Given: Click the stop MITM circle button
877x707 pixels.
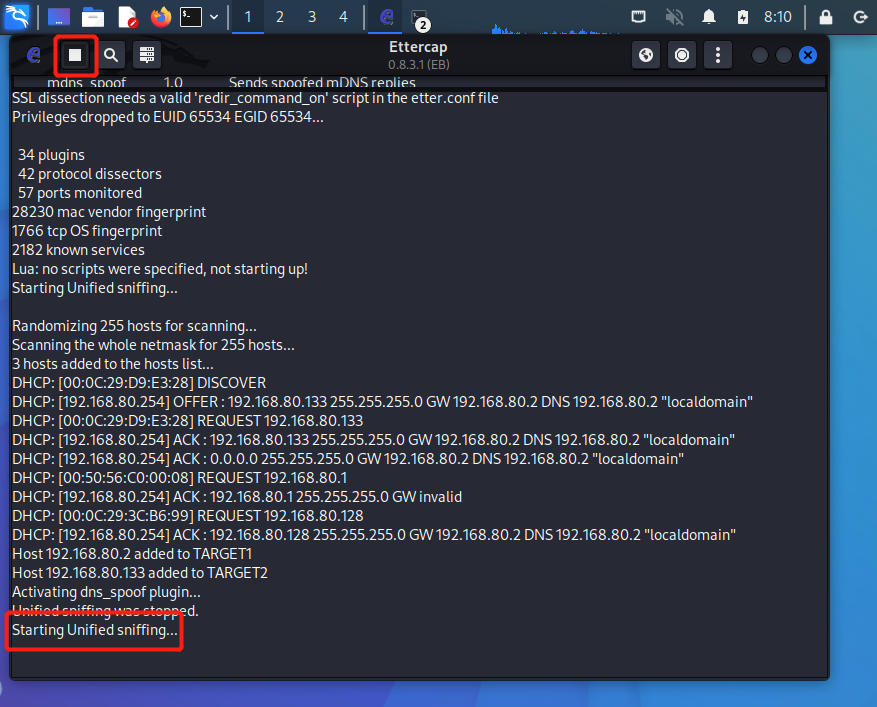Looking at the screenshot, I should pos(682,55).
